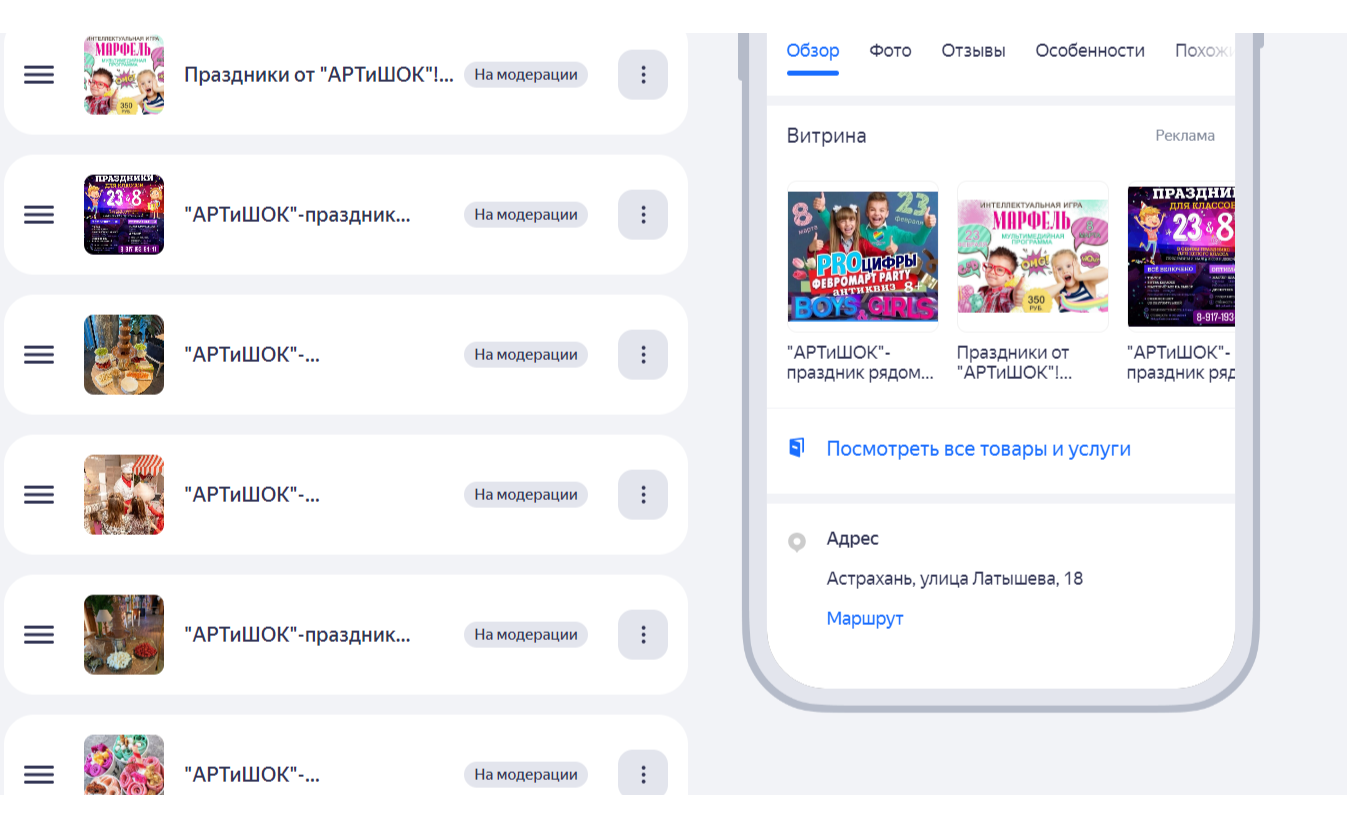
Task: Switch to the Фото tab
Action: 890,51
